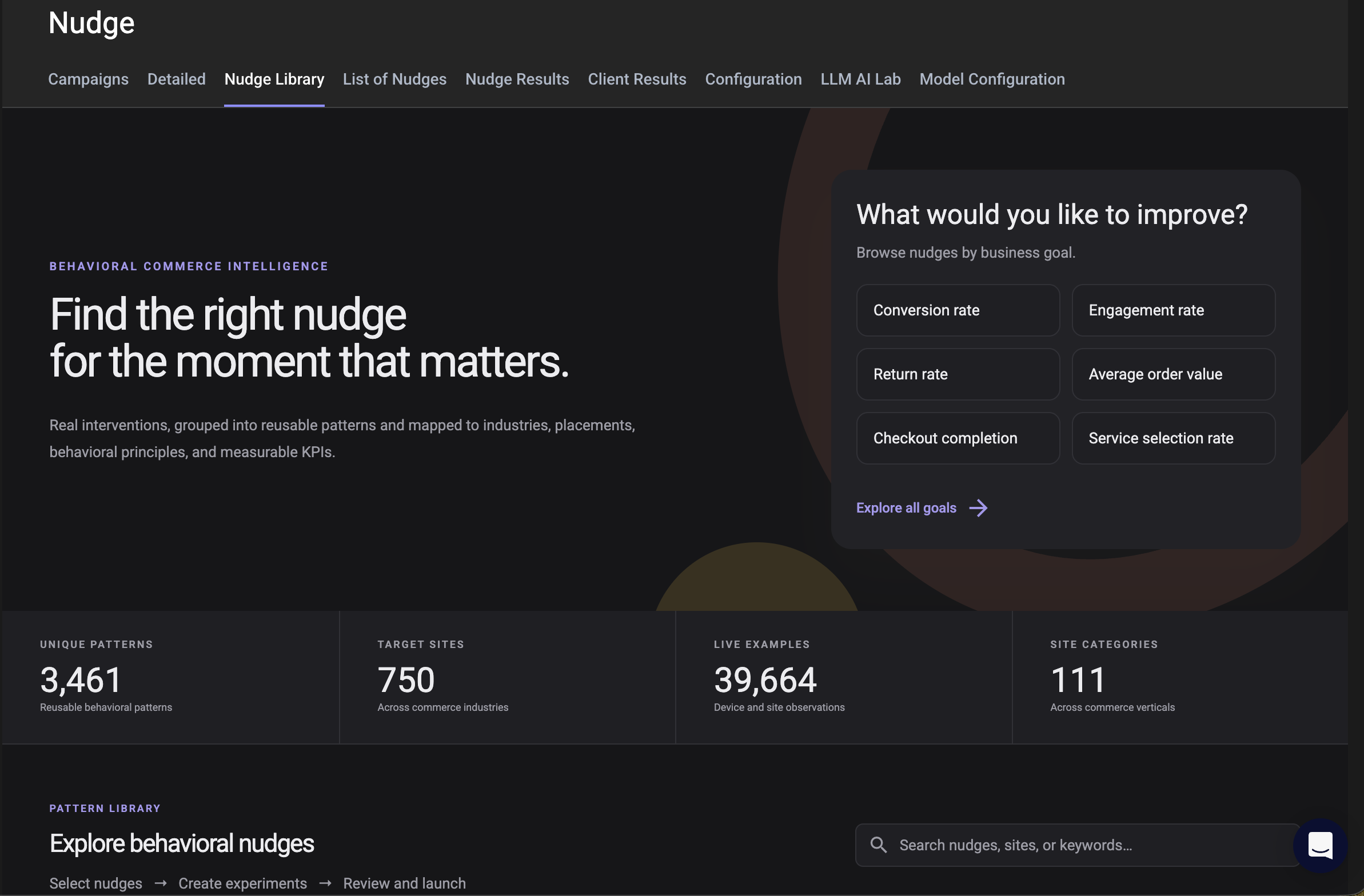Open the Configuration tab
The height and width of the screenshot is (896, 1364).
(x=753, y=79)
